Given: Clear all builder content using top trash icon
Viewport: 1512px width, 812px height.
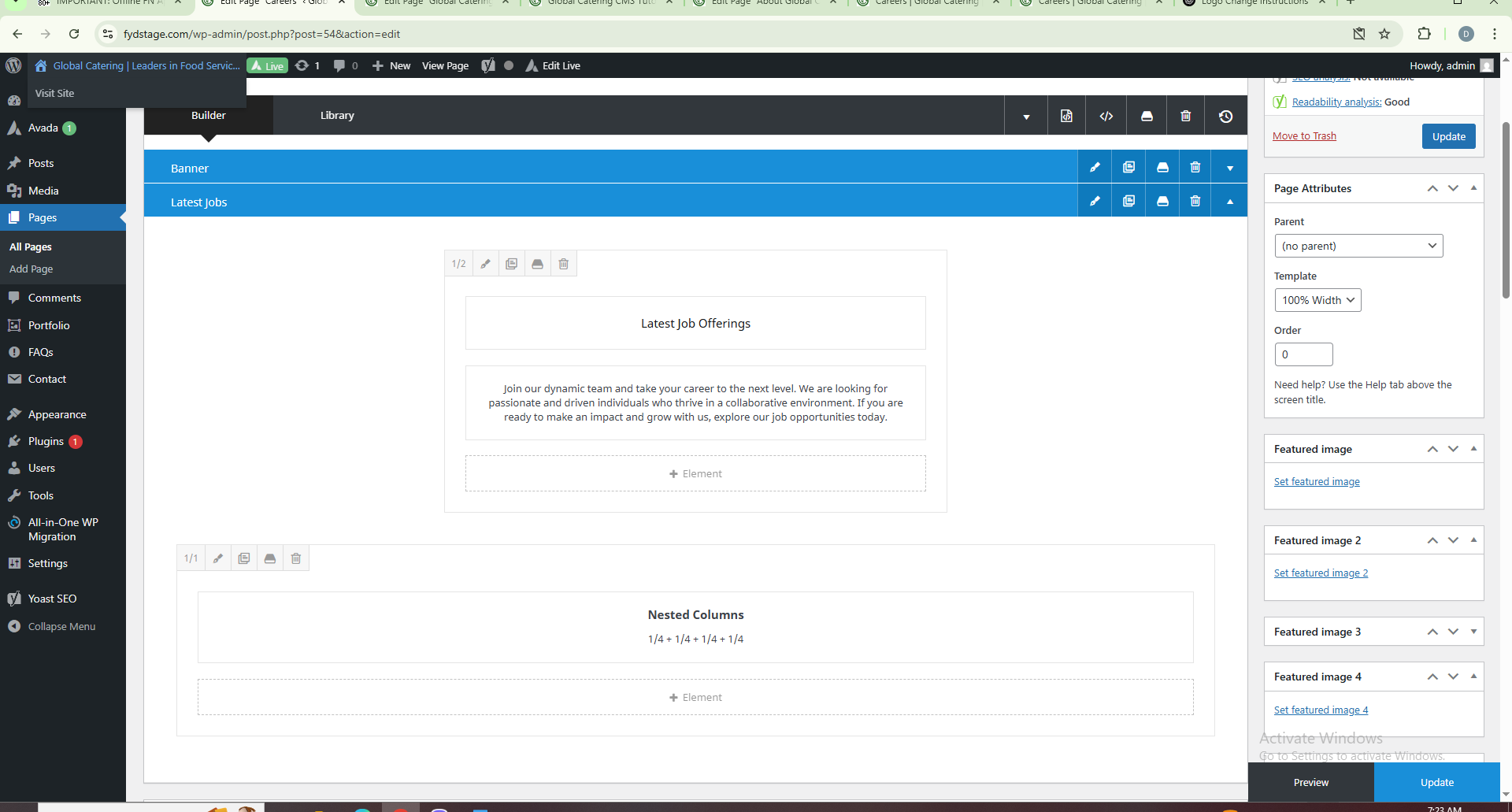Looking at the screenshot, I should click(x=1186, y=117).
